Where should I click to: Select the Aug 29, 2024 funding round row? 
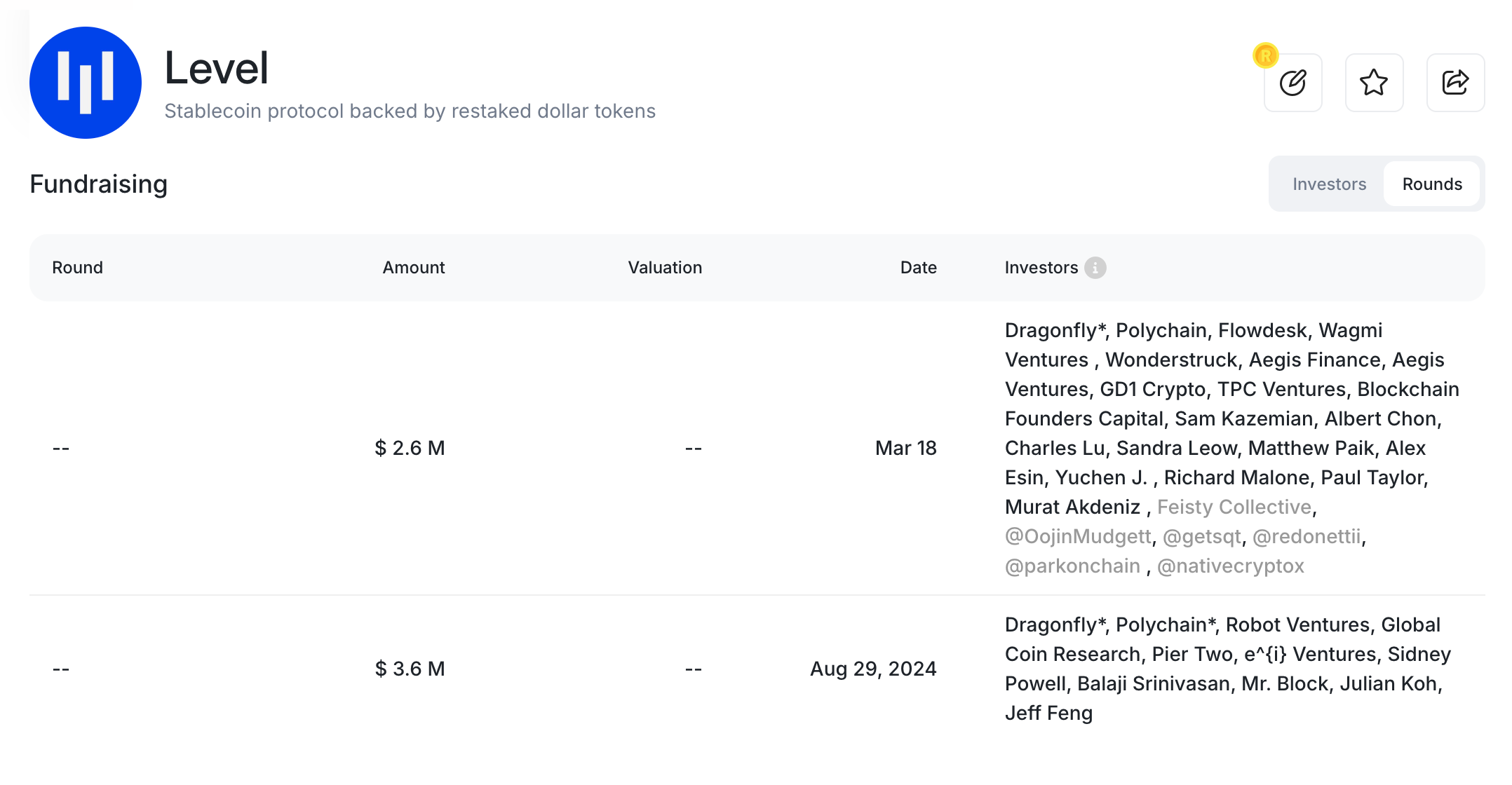[757, 669]
